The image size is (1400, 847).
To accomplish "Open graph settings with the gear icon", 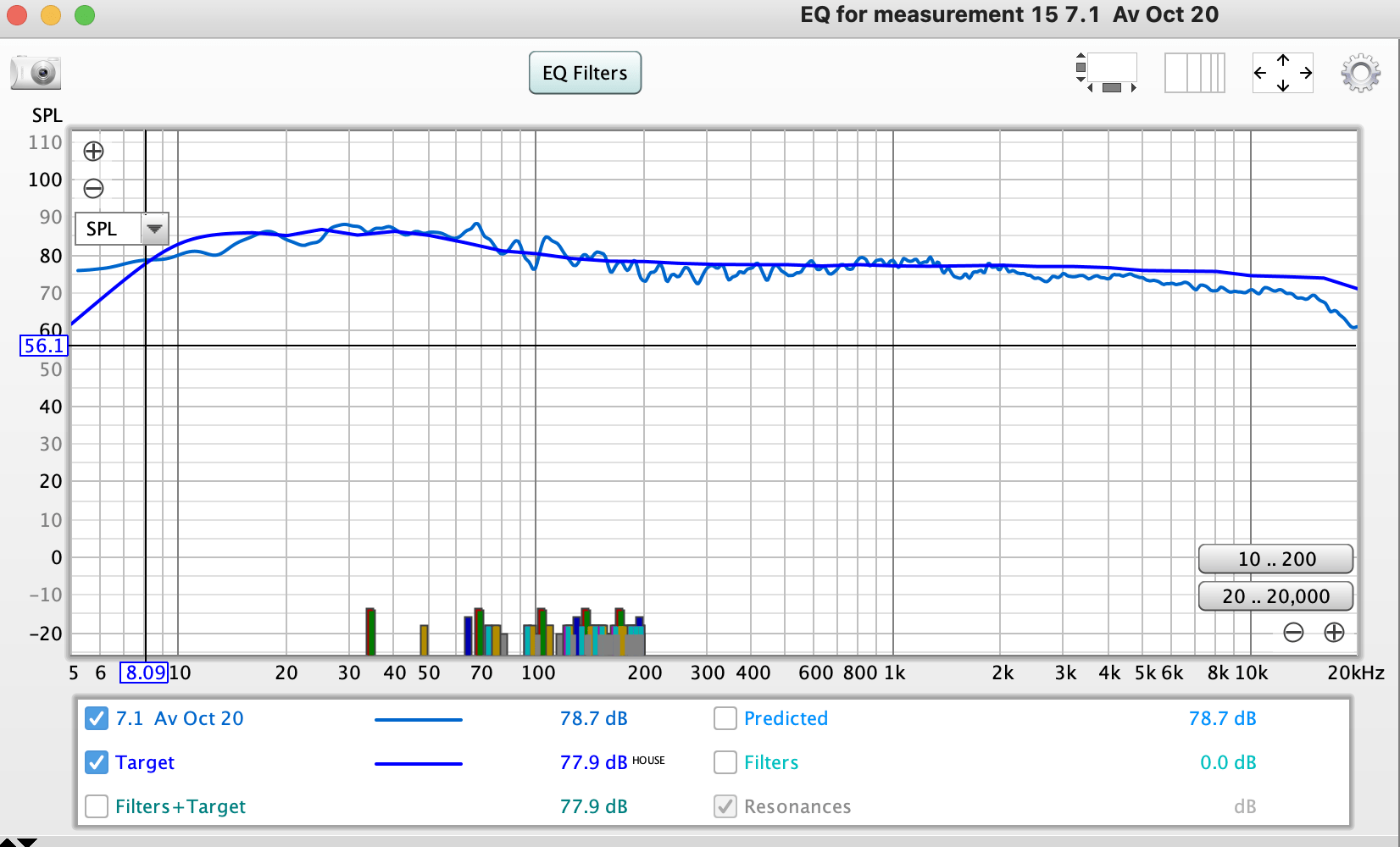I will (1361, 73).
